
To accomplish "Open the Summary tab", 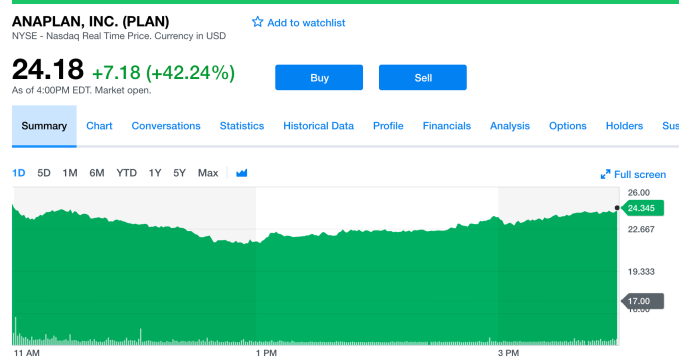I will [x=44, y=126].
